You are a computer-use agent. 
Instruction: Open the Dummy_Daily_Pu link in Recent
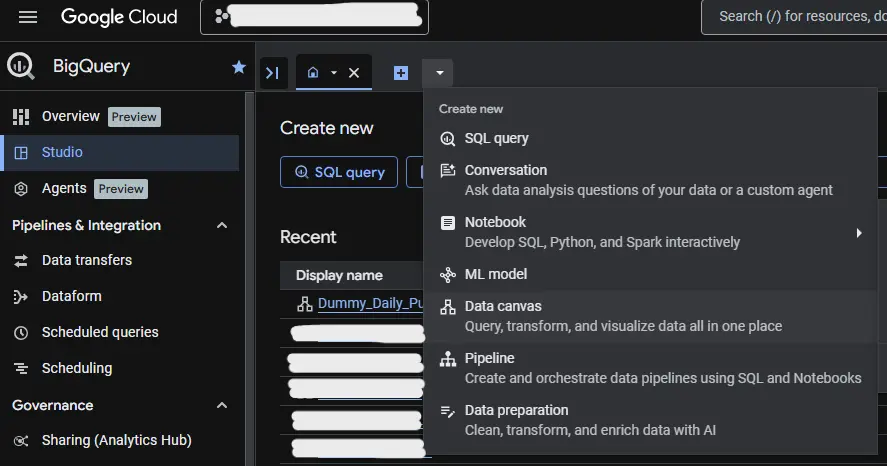[x=371, y=304]
